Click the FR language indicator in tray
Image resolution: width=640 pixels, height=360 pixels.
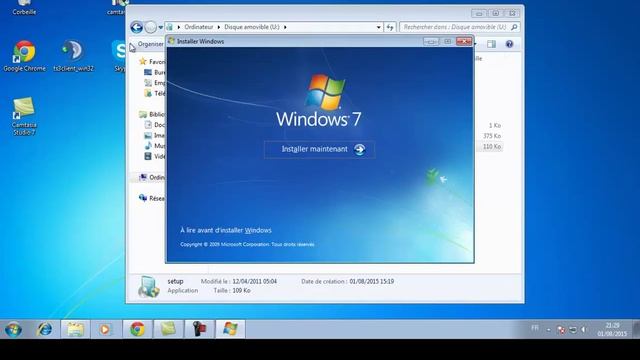(x=535, y=328)
